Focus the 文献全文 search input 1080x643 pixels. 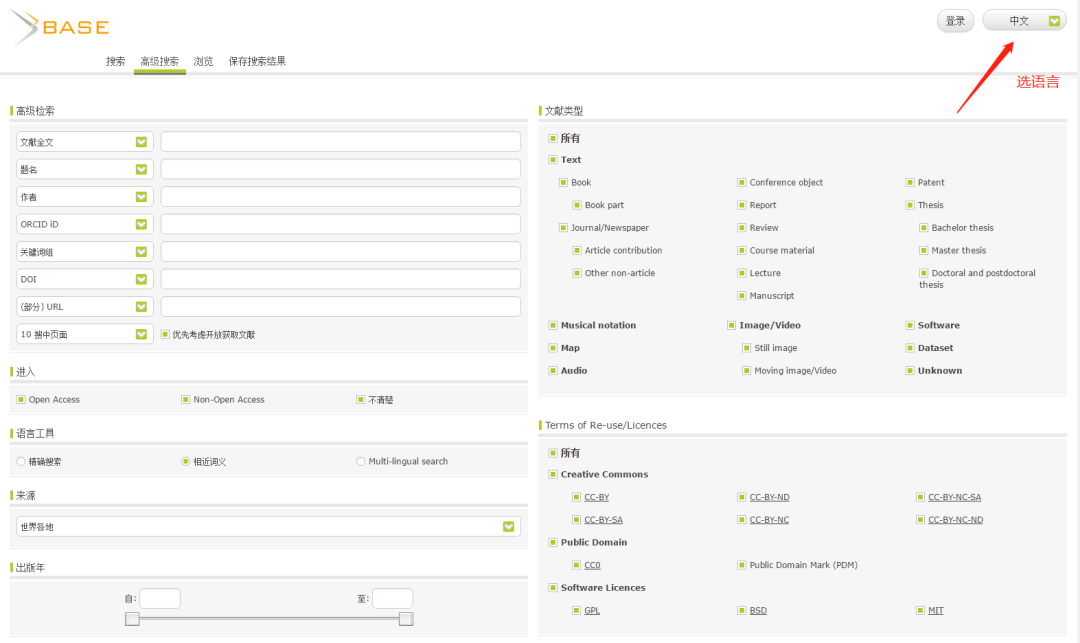340,142
